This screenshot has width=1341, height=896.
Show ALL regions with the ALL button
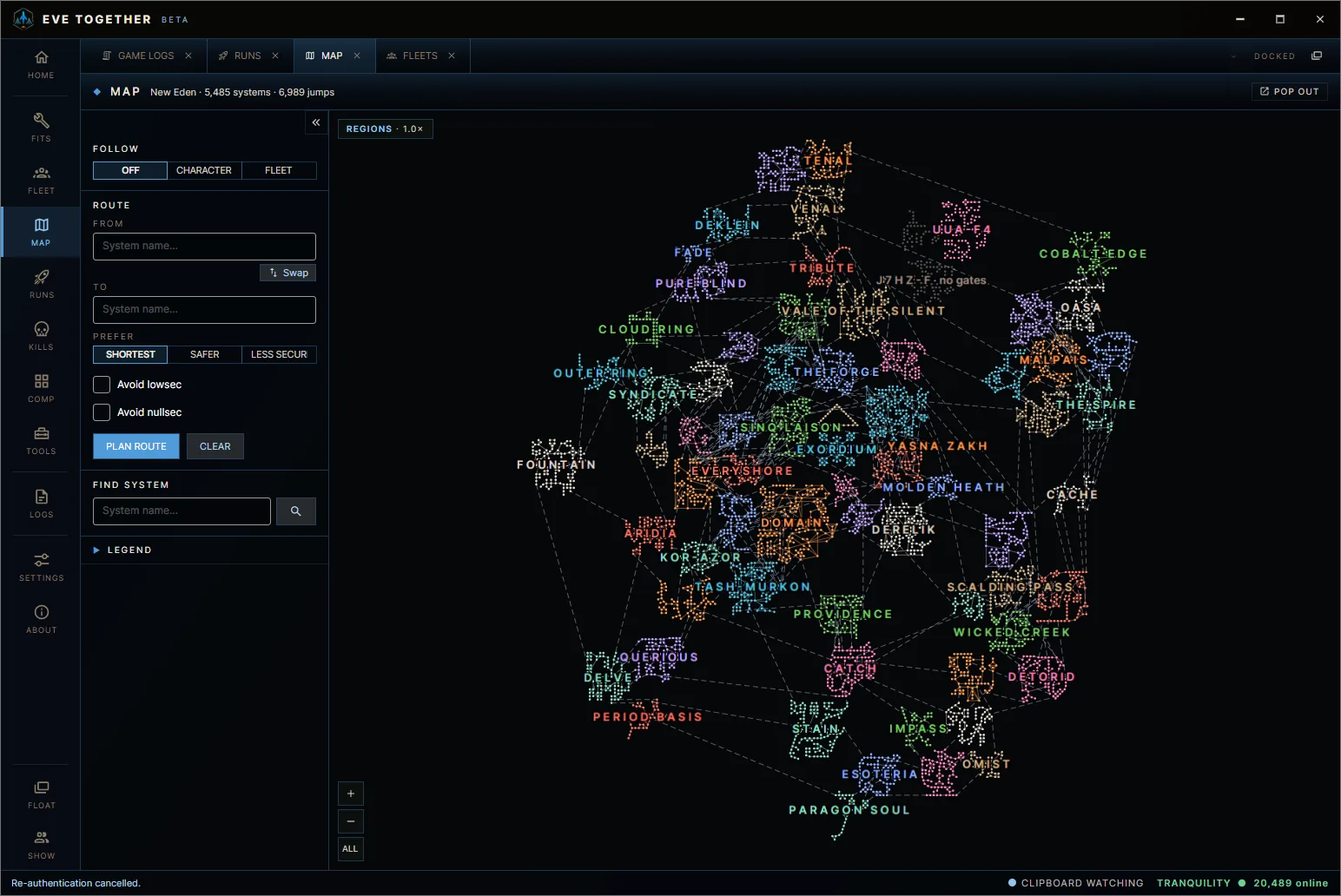(351, 849)
